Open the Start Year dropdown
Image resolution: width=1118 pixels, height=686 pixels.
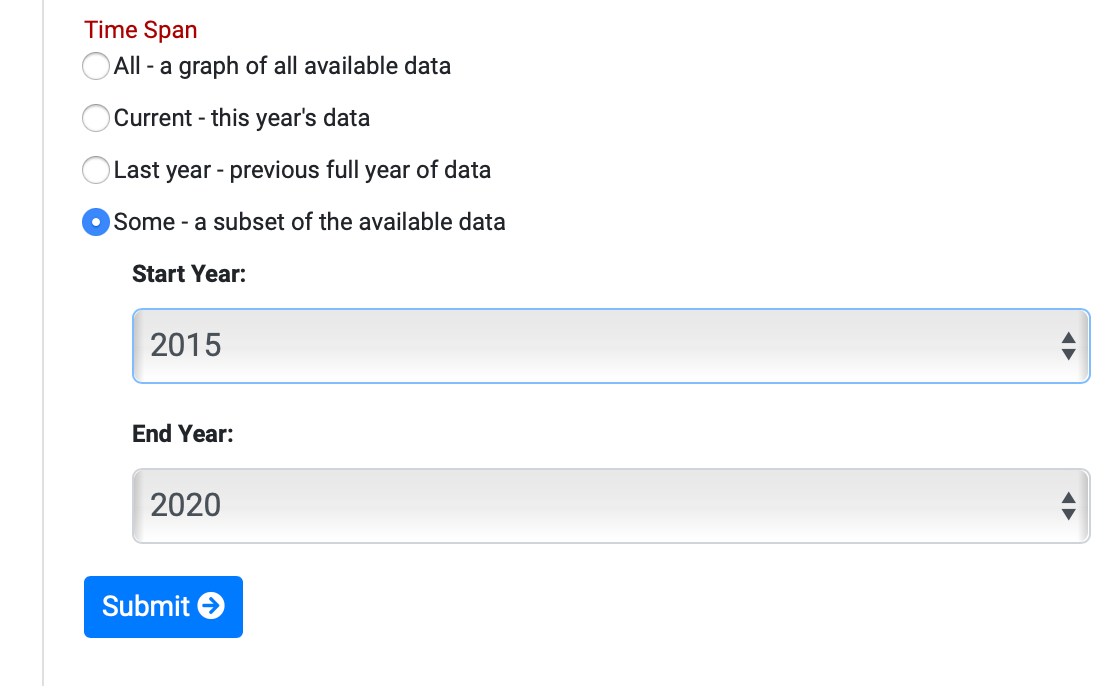610,346
